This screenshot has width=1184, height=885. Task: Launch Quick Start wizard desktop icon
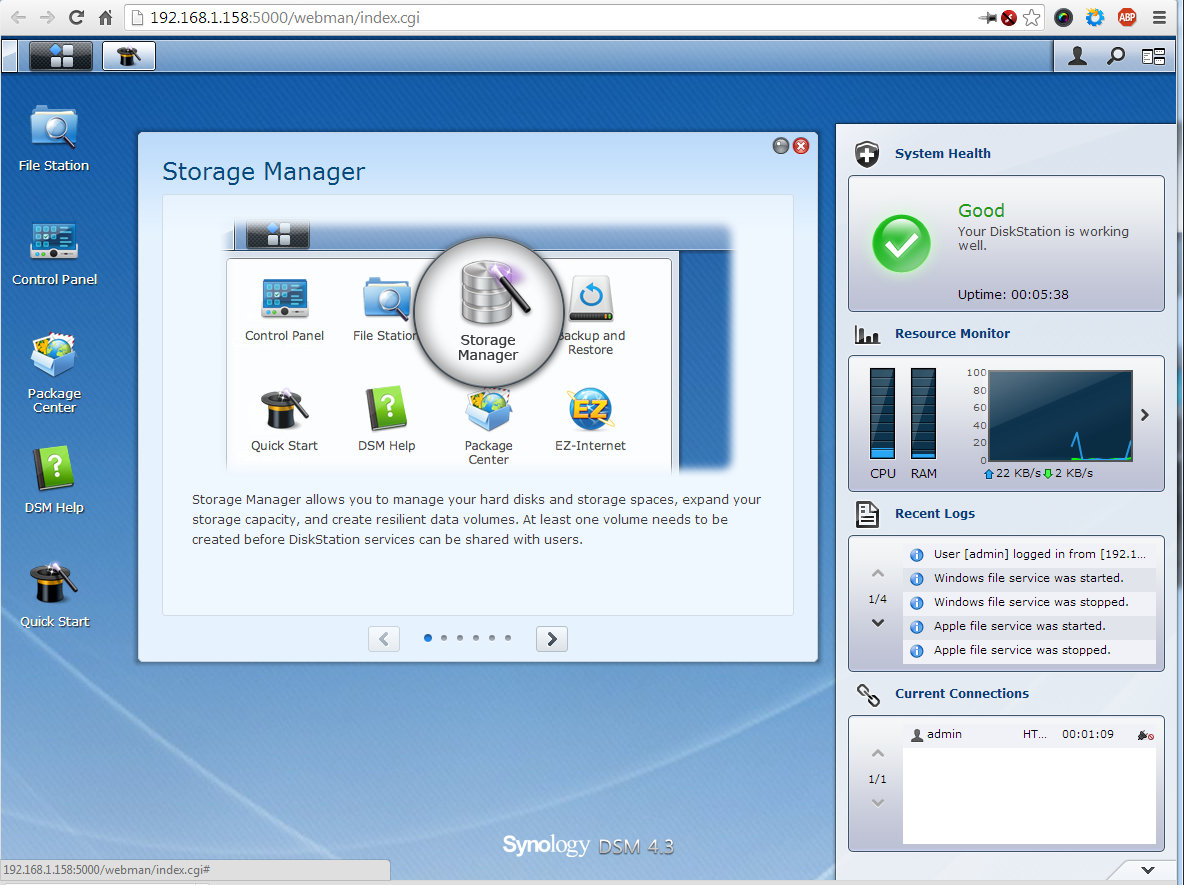point(54,595)
